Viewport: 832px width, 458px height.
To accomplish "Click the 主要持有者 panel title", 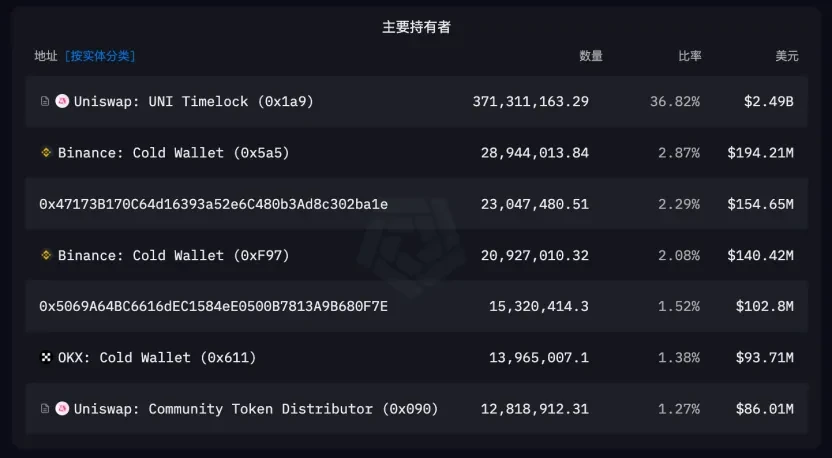I will coord(416,27).
